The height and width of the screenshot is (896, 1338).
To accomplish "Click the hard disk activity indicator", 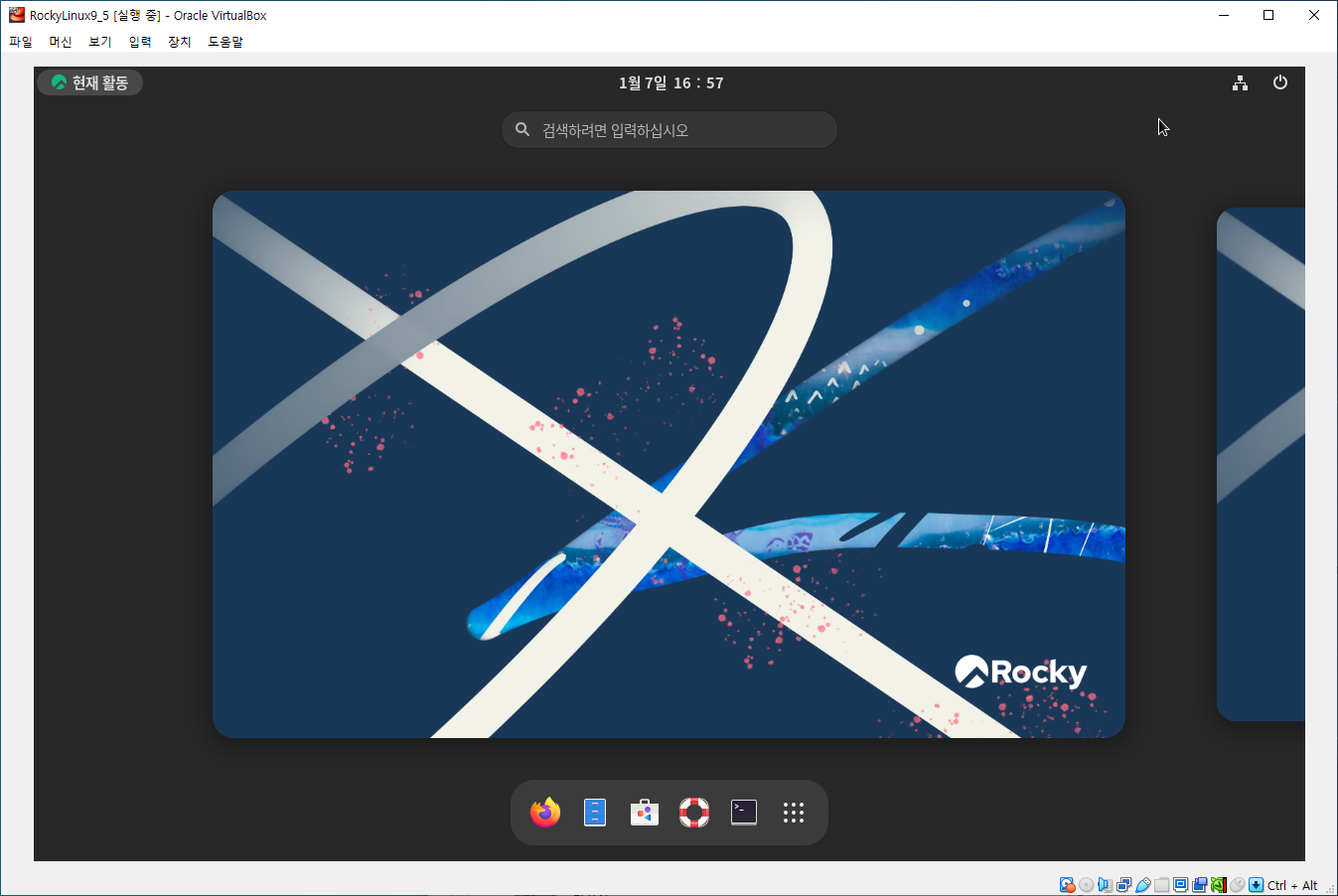I will click(x=1067, y=885).
